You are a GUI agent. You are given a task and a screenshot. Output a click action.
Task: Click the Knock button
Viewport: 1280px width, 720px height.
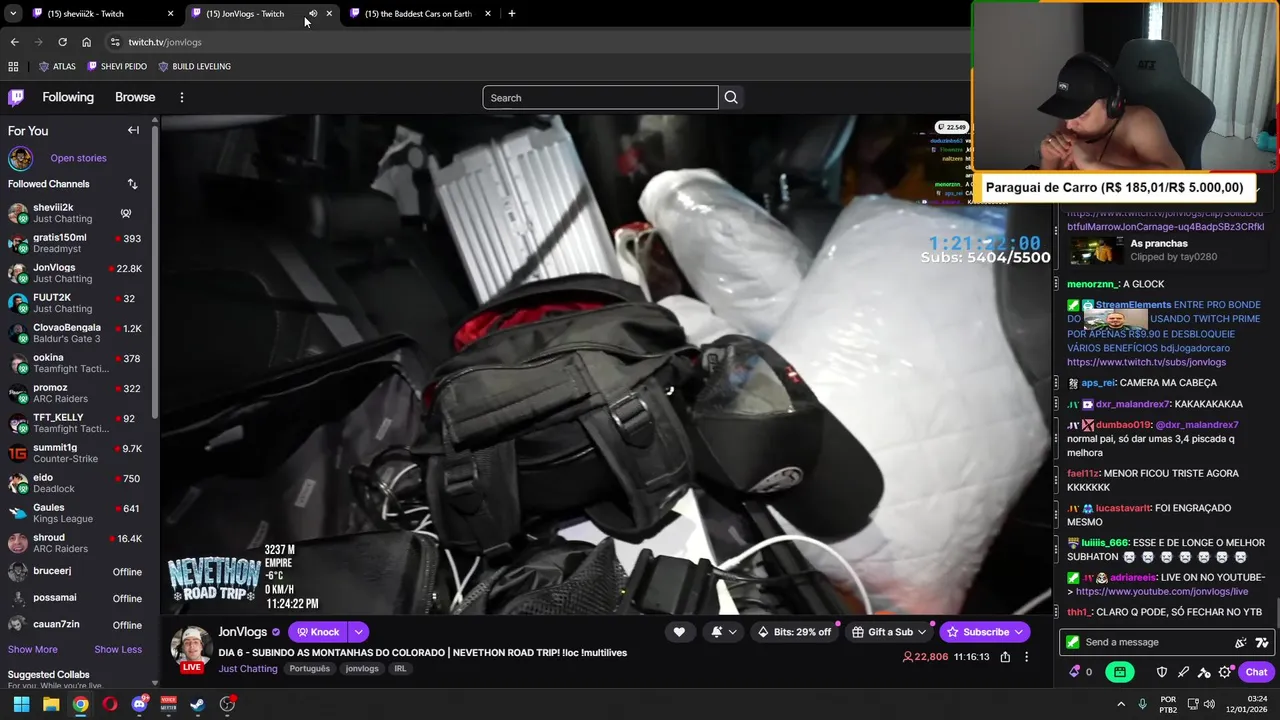[317, 632]
